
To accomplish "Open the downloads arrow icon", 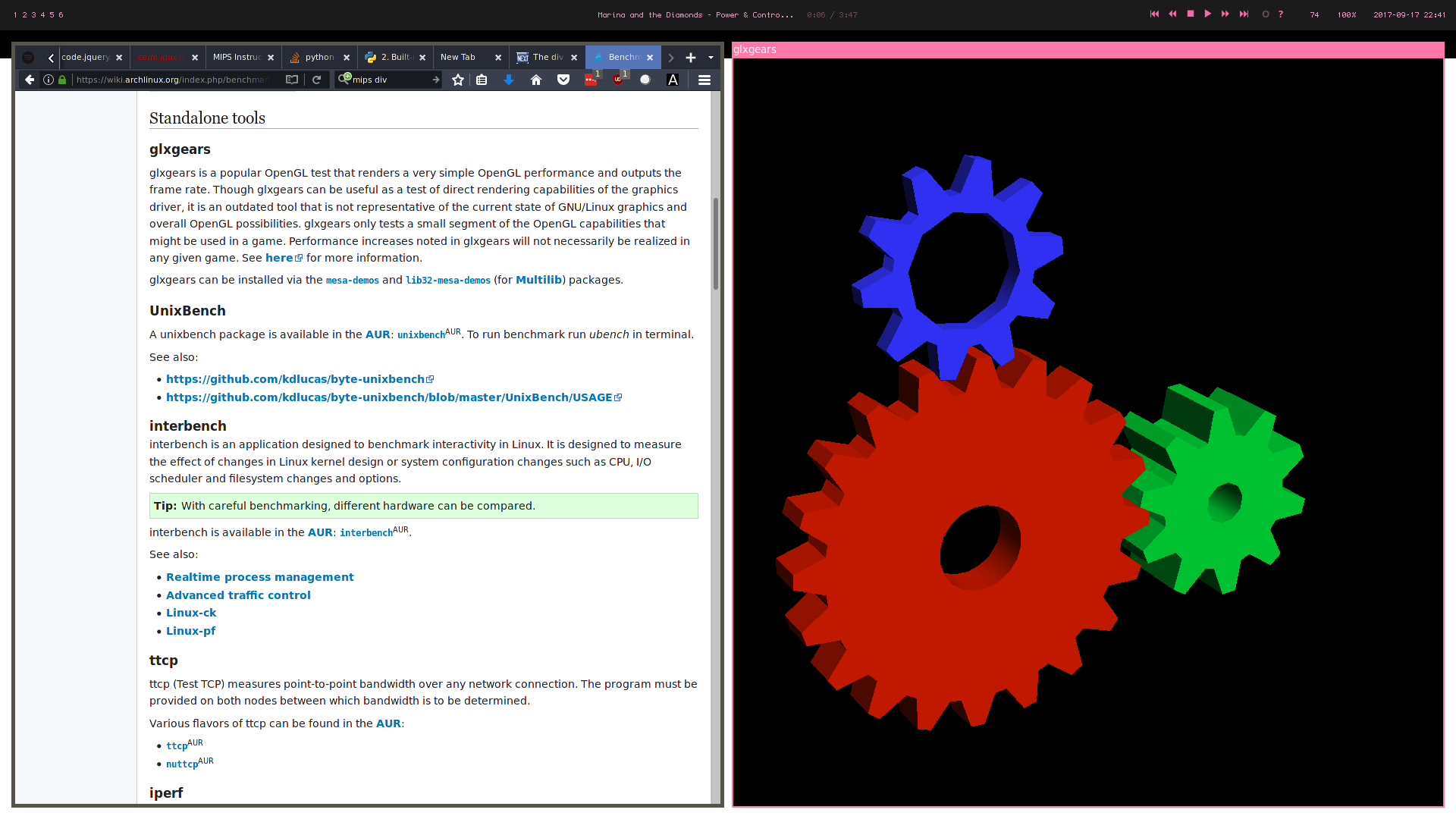I will [x=509, y=80].
